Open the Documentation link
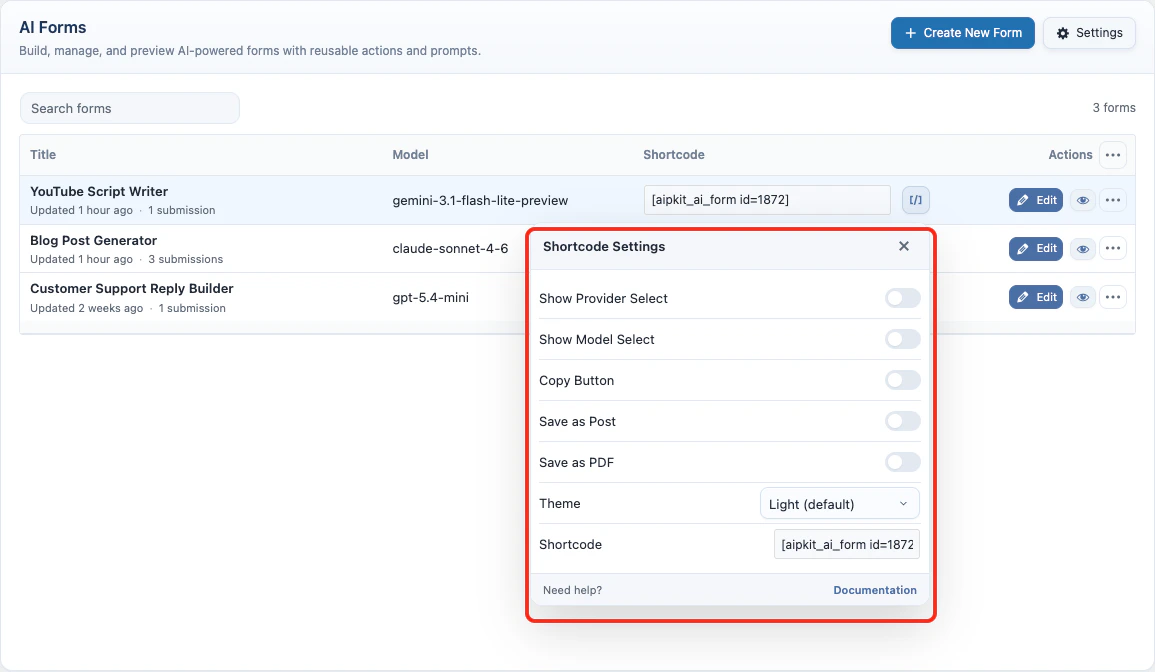This screenshot has width=1155, height=672. click(x=874, y=590)
